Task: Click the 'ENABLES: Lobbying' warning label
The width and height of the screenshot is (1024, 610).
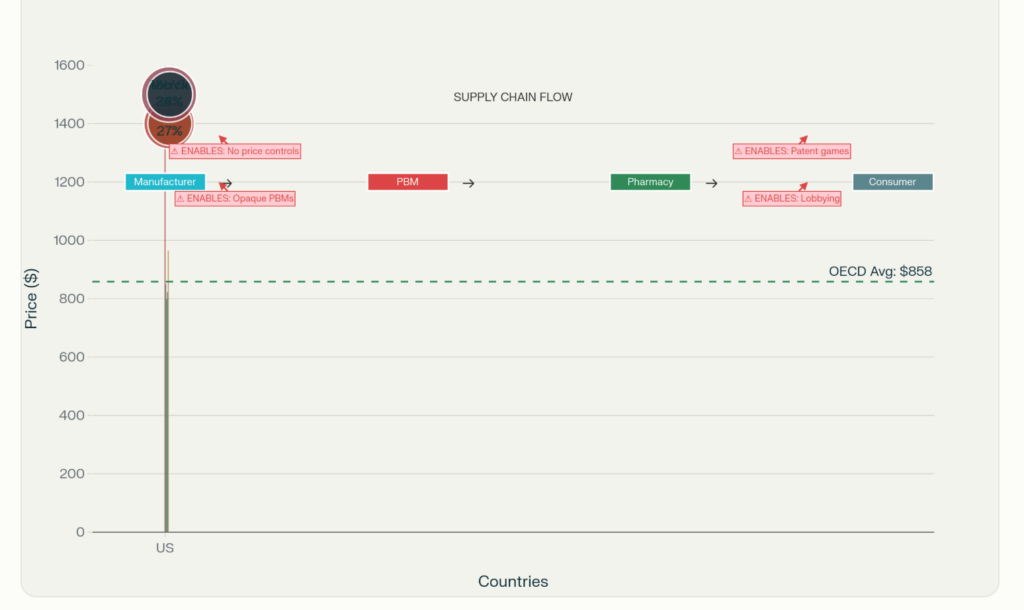Action: 791,199
